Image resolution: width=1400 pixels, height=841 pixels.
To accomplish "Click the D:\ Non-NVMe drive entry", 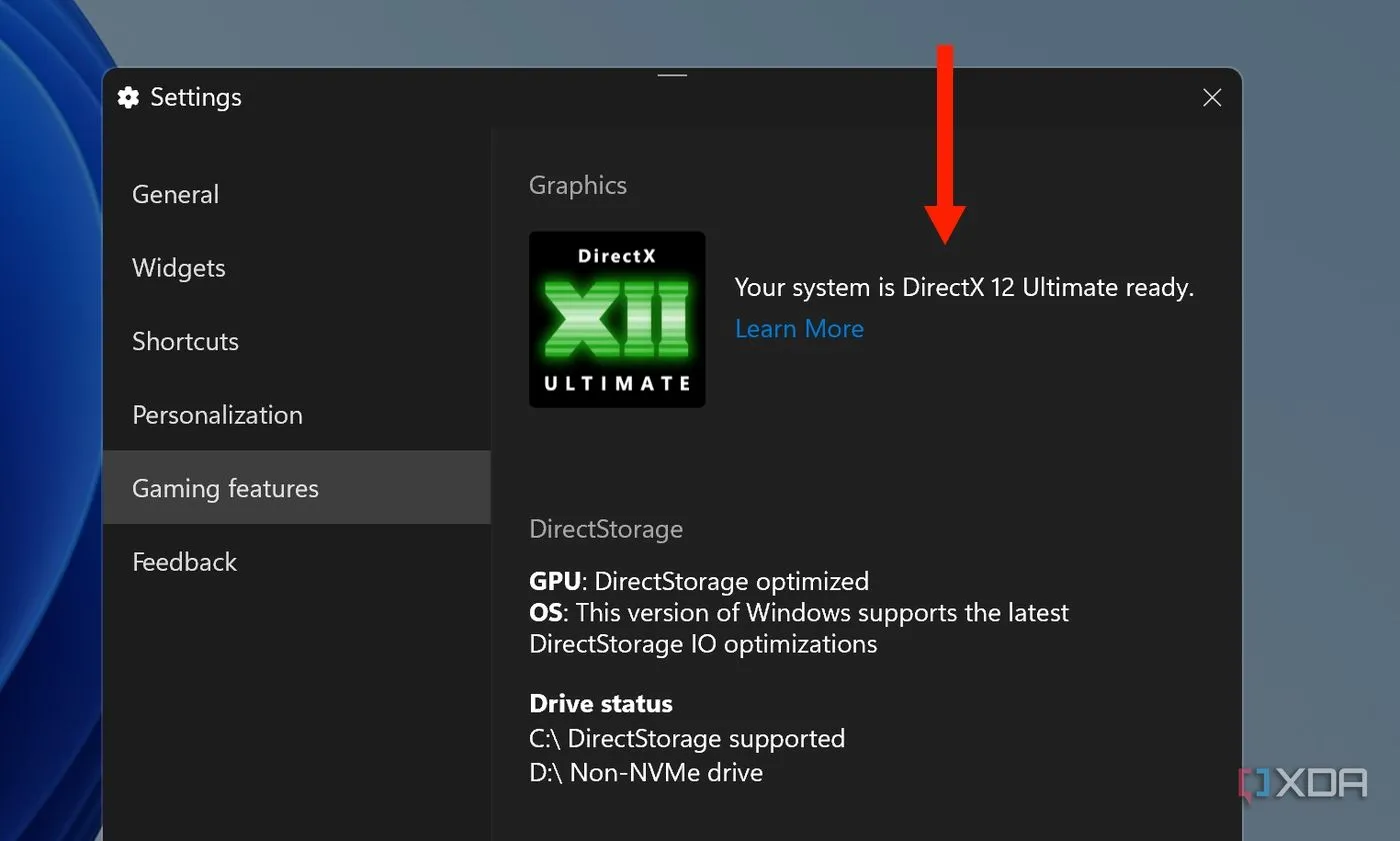I will tap(646, 772).
